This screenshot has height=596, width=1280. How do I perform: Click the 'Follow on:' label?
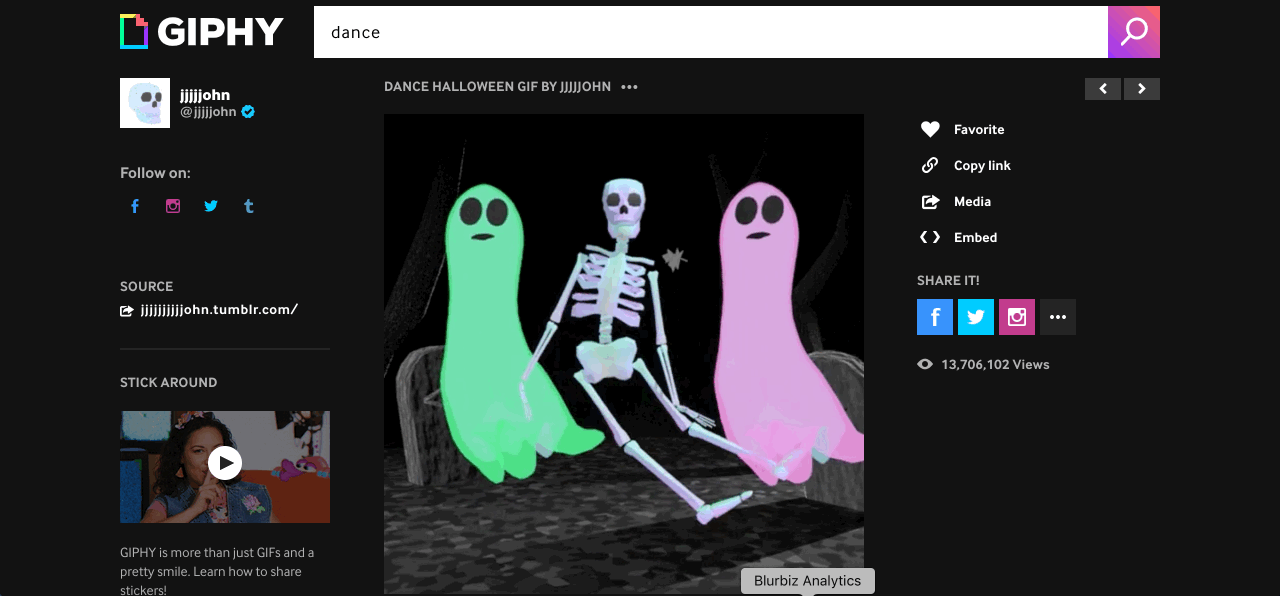point(155,173)
